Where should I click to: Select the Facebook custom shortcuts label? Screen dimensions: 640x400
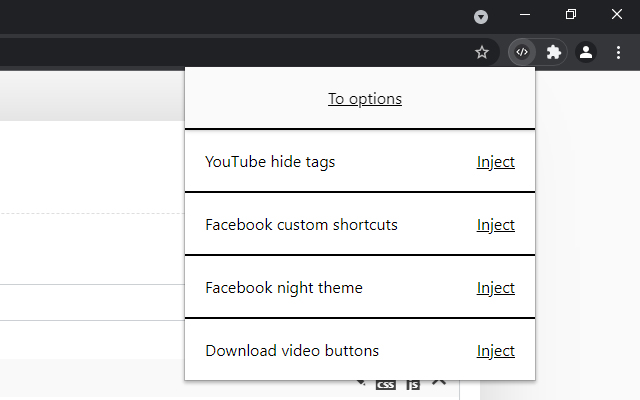coord(301,225)
